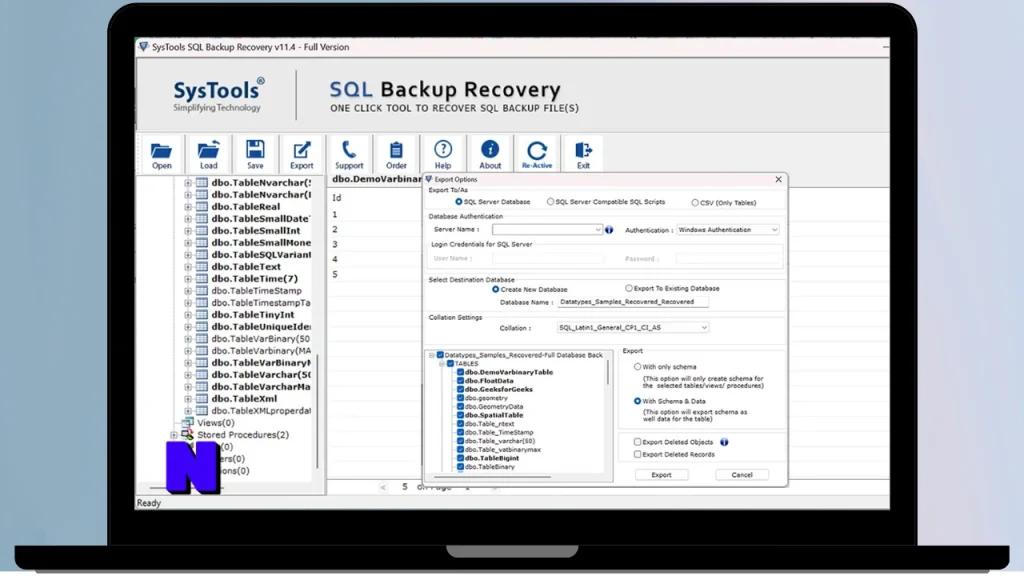Click the SysTools logo in the title bar
Image resolution: width=1024 pixels, height=576 pixels.
(x=143, y=47)
